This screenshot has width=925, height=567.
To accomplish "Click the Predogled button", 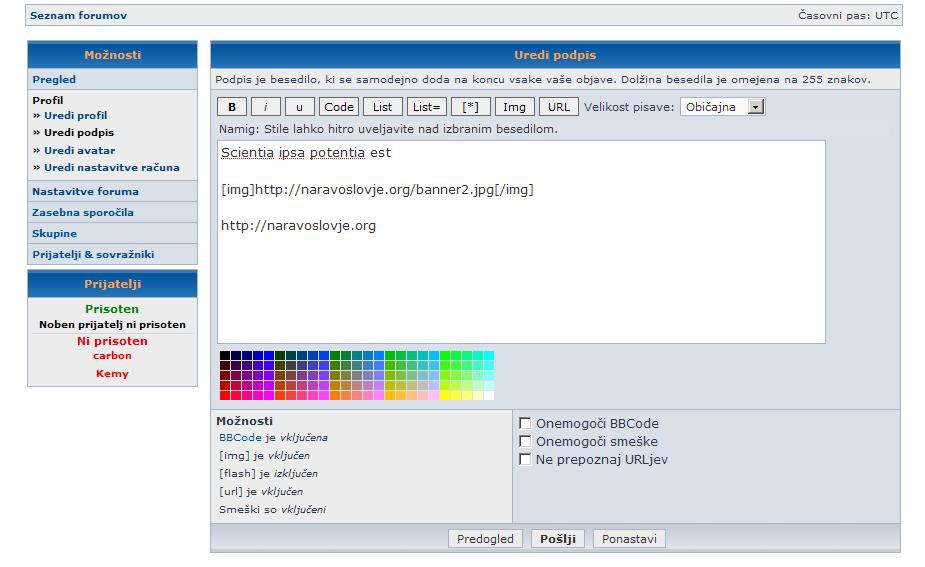I will 485,539.
